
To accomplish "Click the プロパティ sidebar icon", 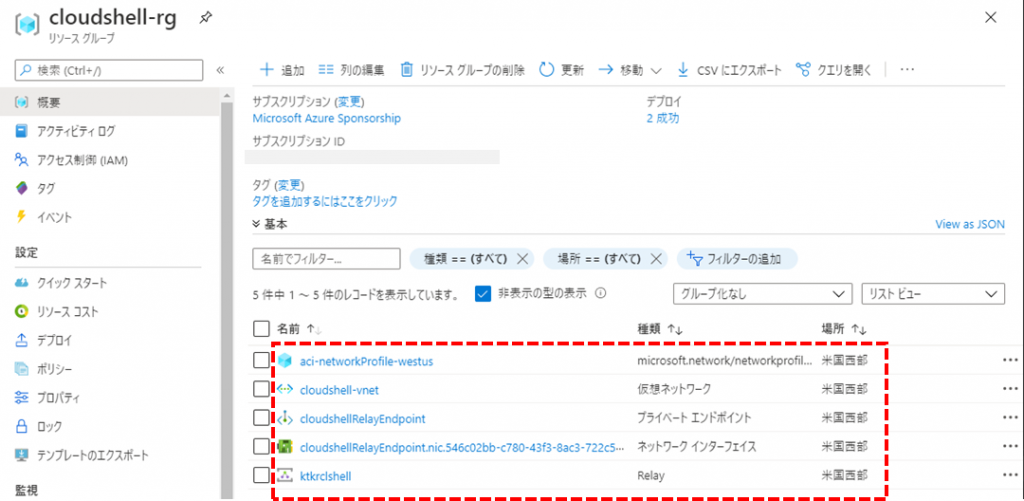I will [x=22, y=397].
